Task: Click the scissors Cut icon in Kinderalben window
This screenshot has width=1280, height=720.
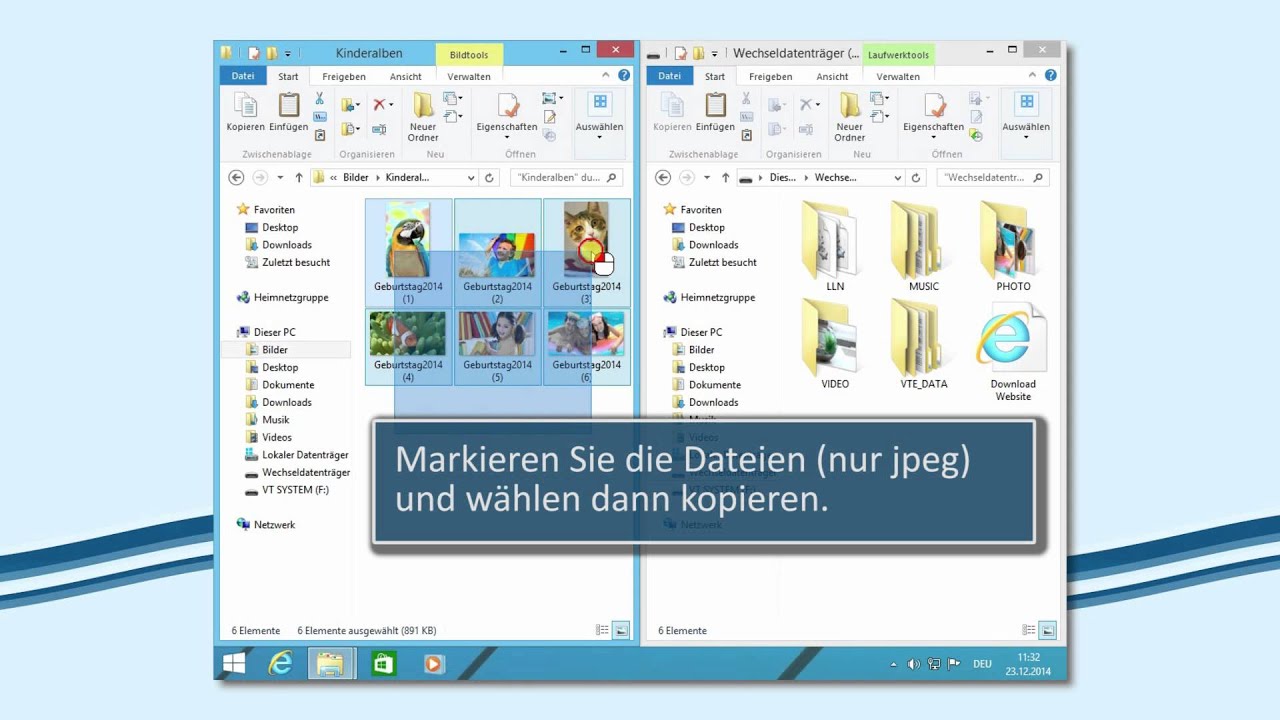Action: click(x=319, y=98)
